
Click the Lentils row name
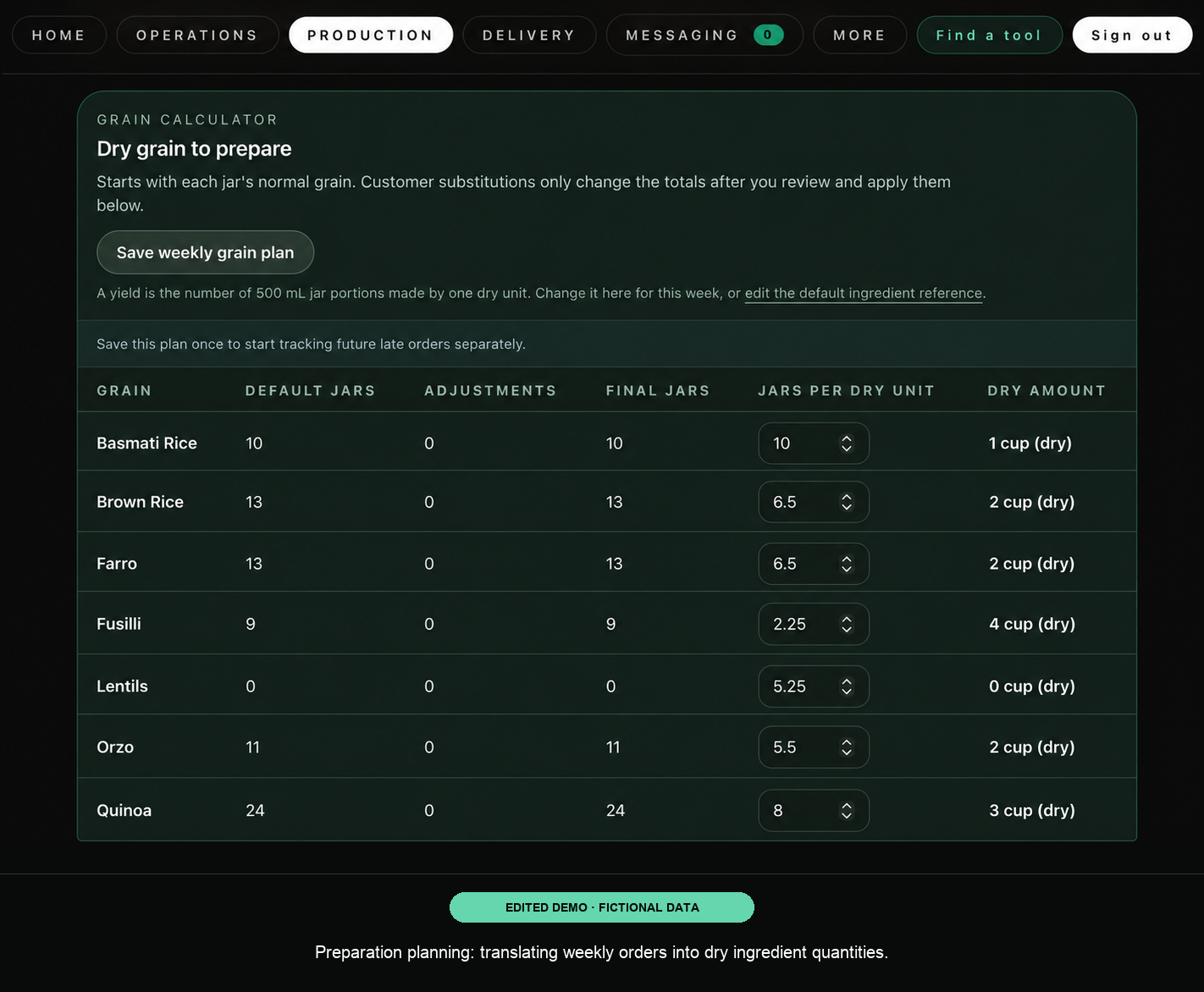122,686
